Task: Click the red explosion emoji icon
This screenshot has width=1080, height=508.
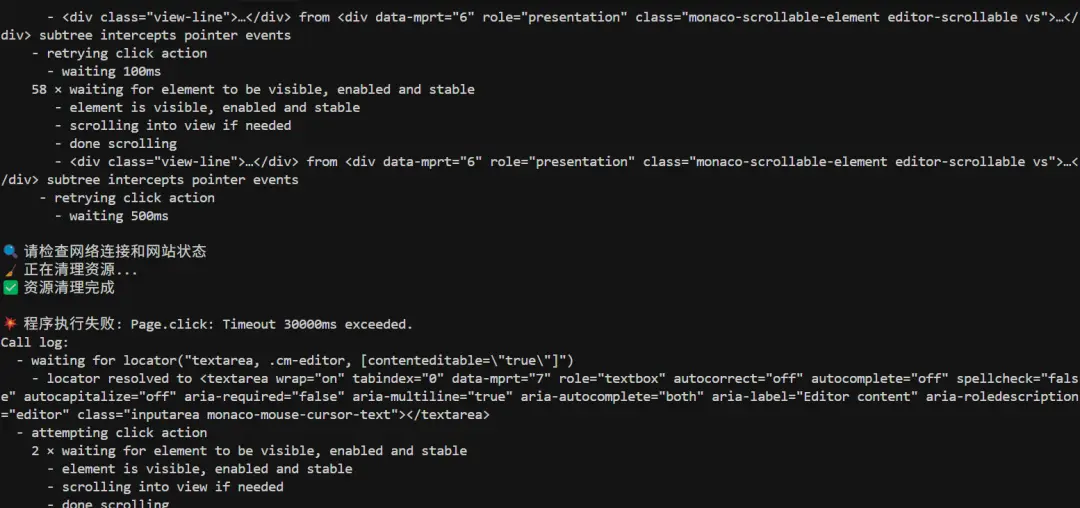Action: 11,324
